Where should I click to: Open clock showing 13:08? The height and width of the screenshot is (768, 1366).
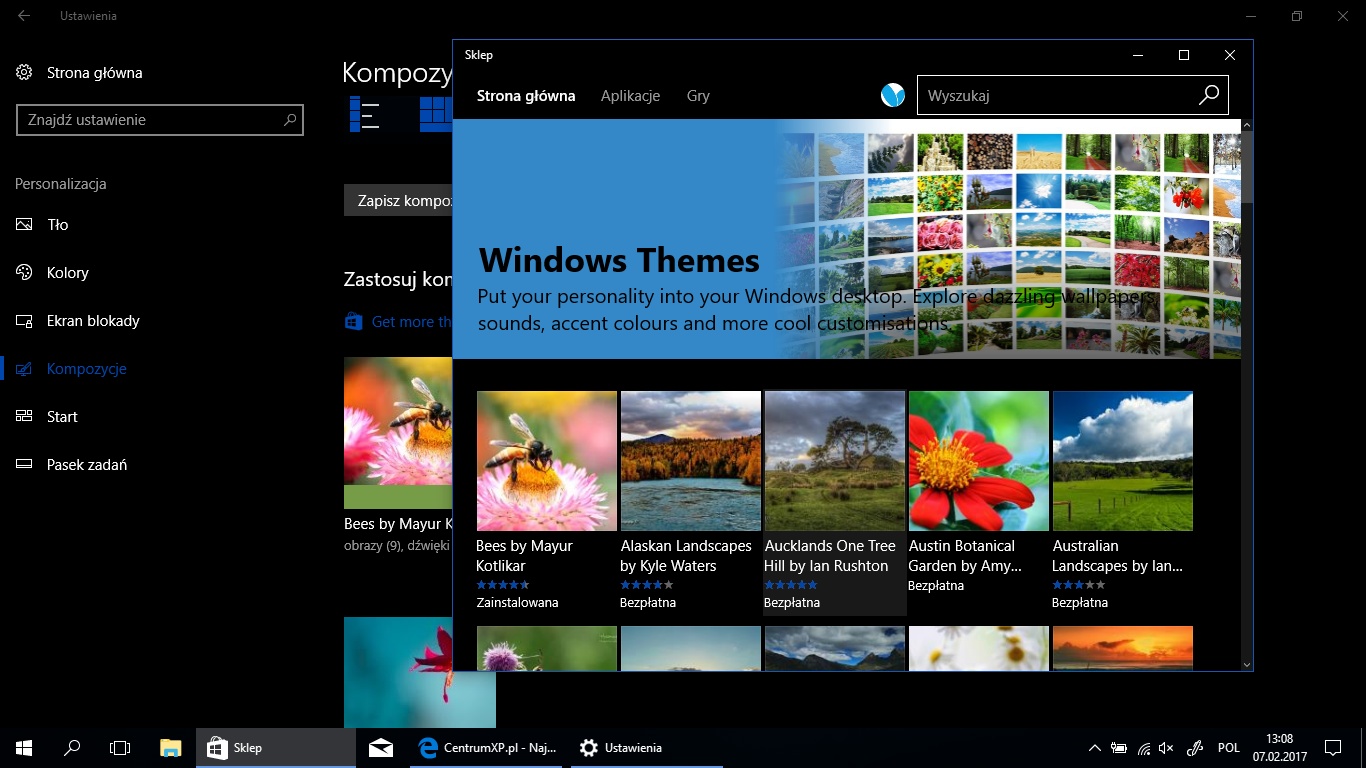pos(1279,739)
